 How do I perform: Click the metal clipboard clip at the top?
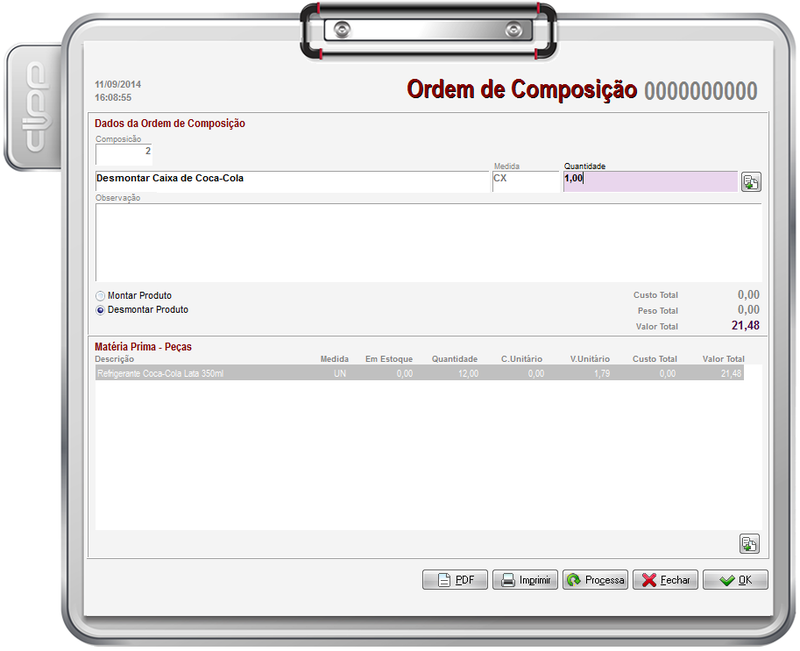pyautogui.click(x=428, y=30)
